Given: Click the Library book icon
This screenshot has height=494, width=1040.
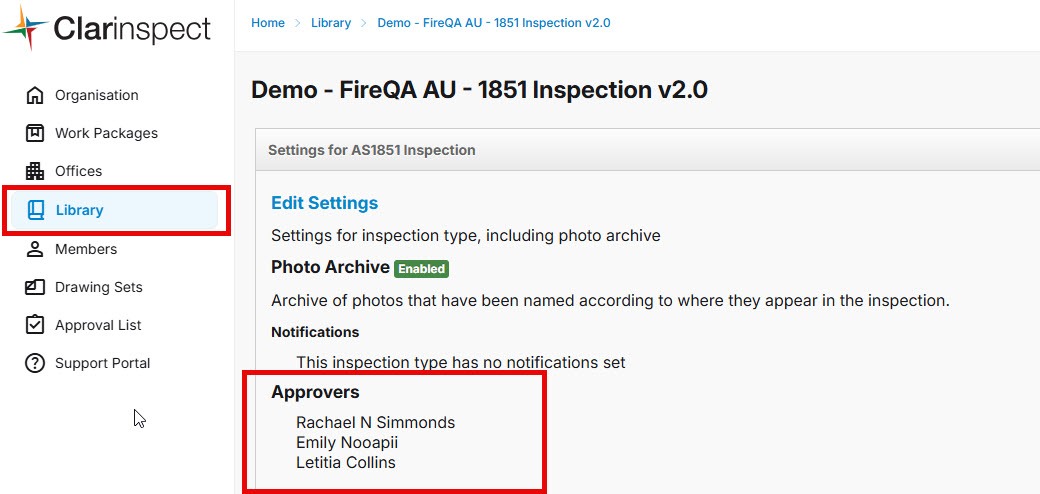Looking at the screenshot, I should point(36,210).
